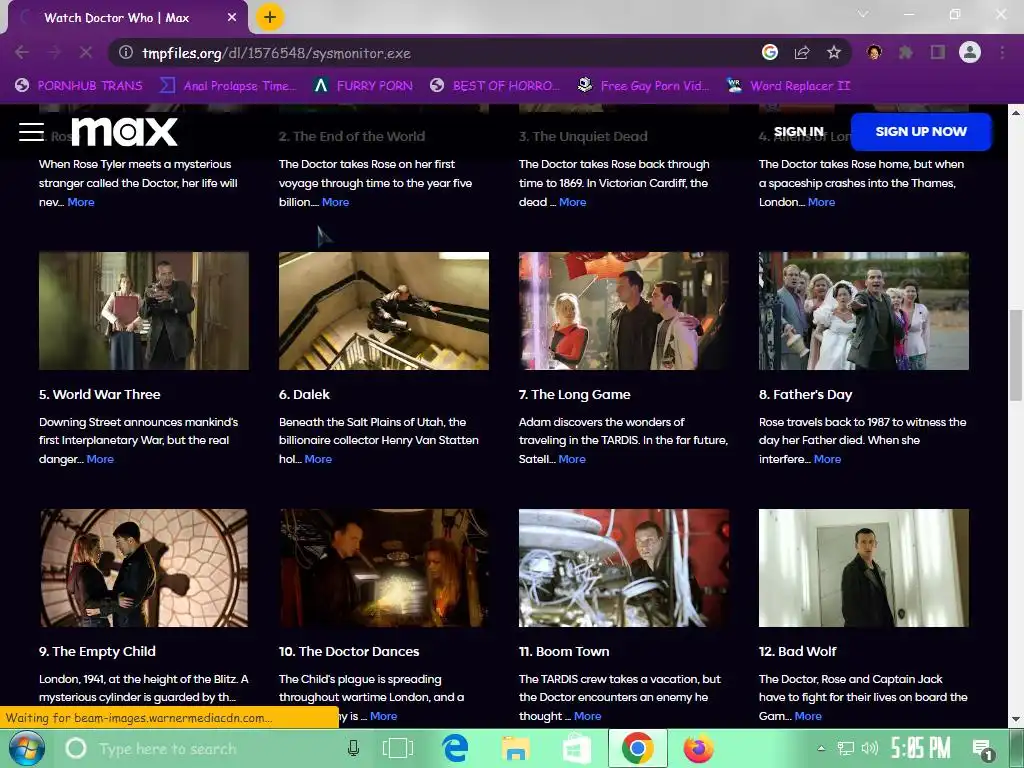
Task: Click the 7. The Long Game title
Action: [575, 394]
